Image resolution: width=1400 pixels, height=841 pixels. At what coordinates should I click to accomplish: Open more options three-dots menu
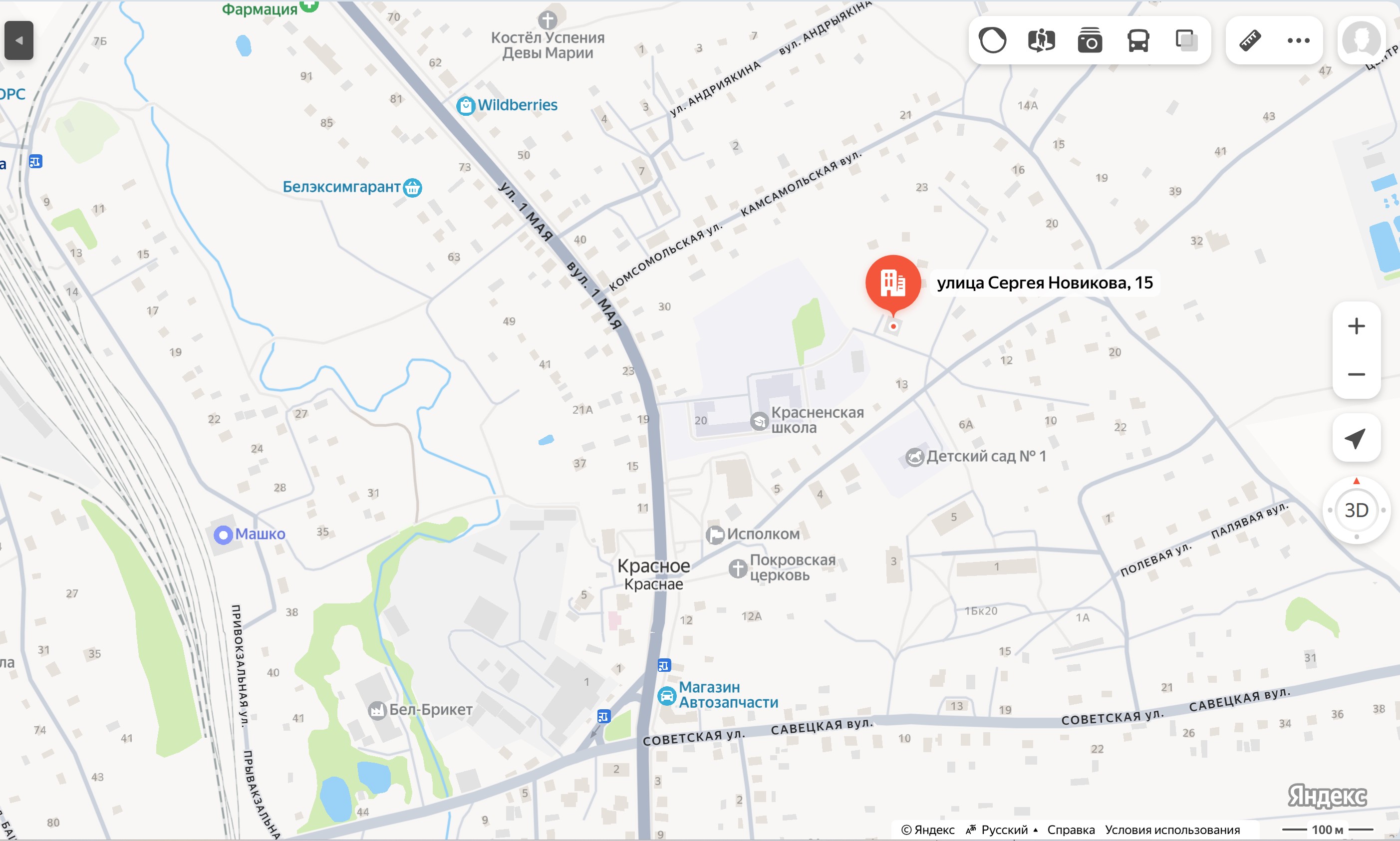(x=1298, y=41)
